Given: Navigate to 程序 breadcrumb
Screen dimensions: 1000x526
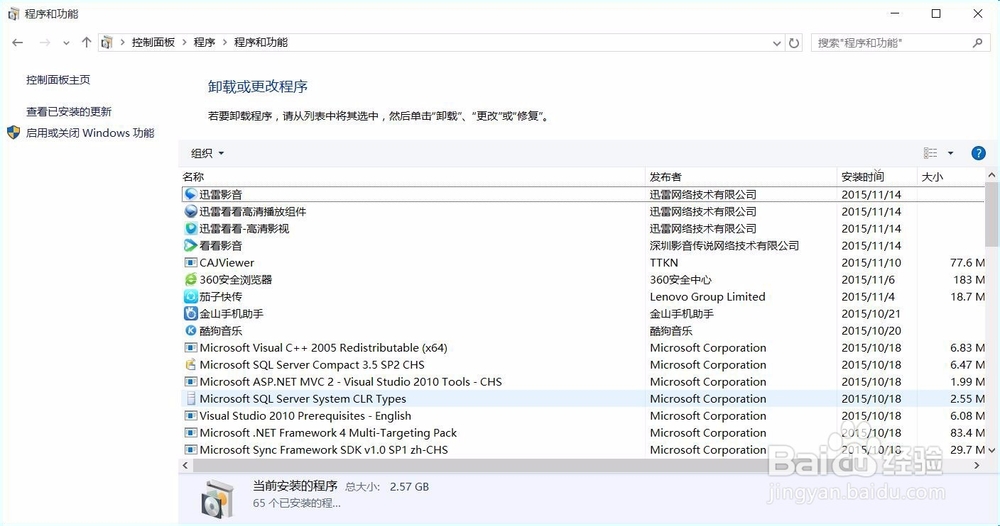Looking at the screenshot, I should [204, 42].
